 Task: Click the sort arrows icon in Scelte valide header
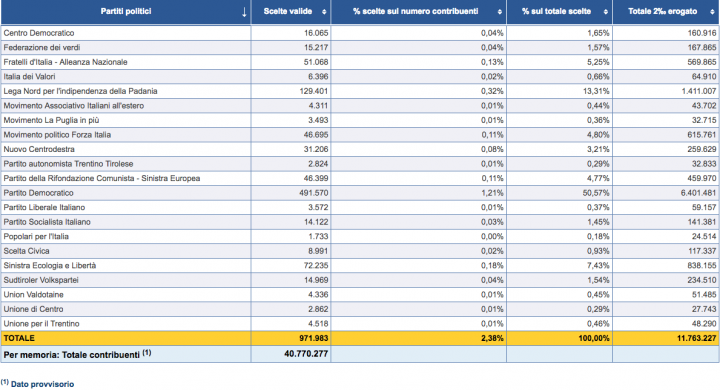(x=324, y=12)
